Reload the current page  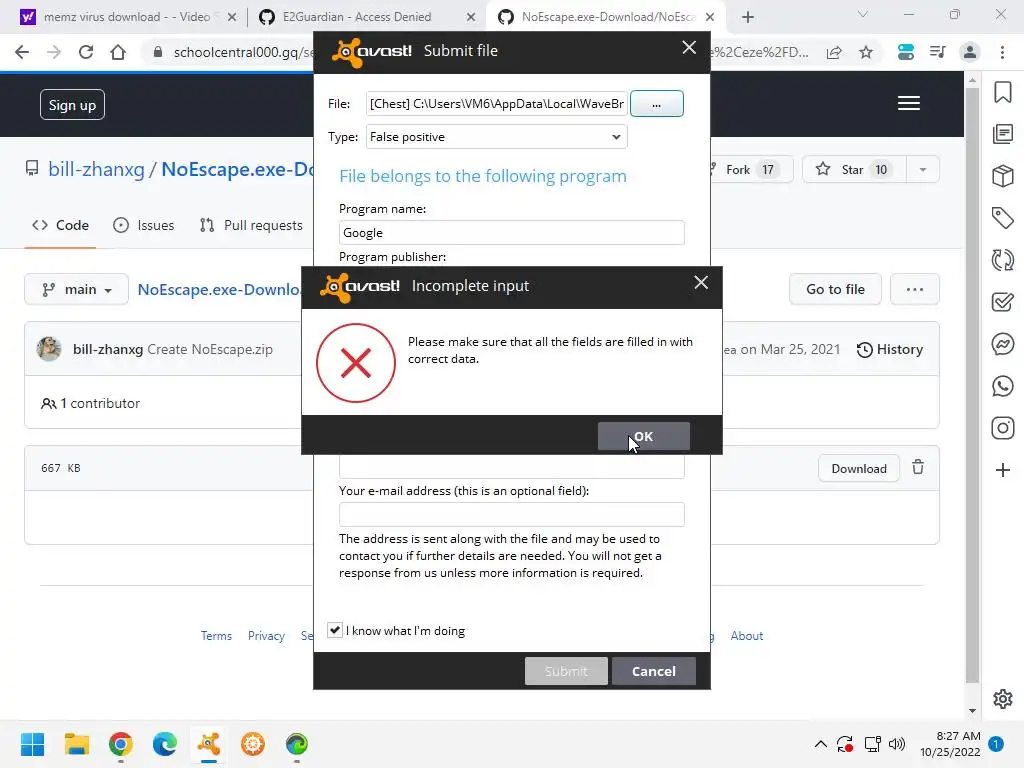(86, 52)
